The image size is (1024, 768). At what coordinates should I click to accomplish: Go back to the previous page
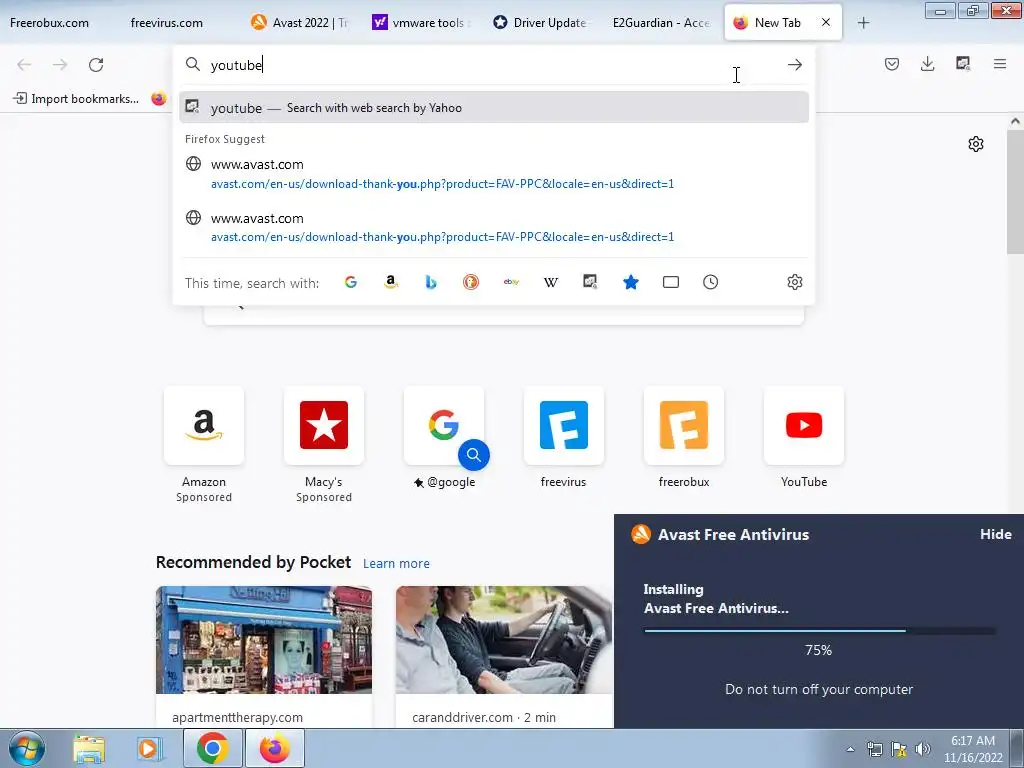tap(24, 65)
